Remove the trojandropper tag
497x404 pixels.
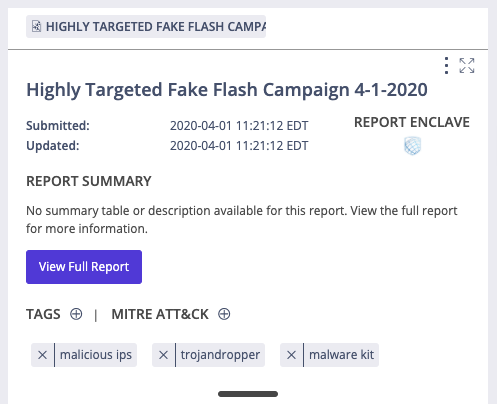(163, 355)
